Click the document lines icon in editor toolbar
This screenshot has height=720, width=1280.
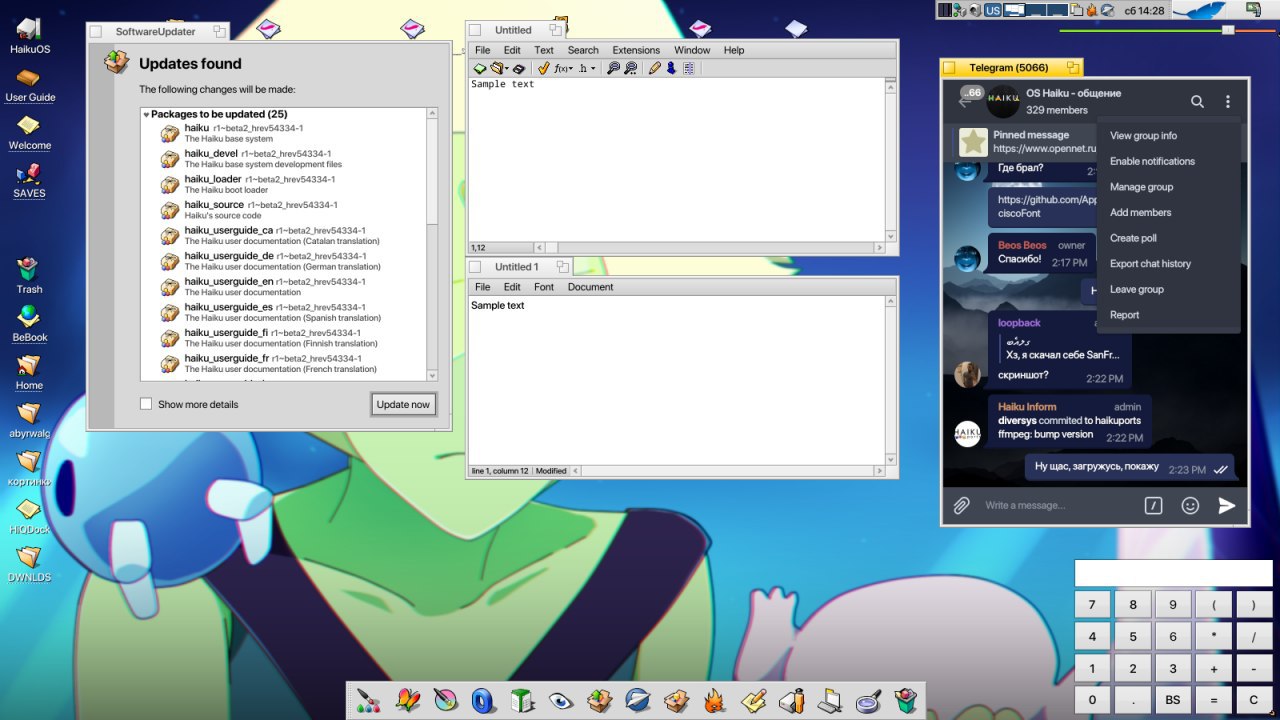(x=689, y=69)
